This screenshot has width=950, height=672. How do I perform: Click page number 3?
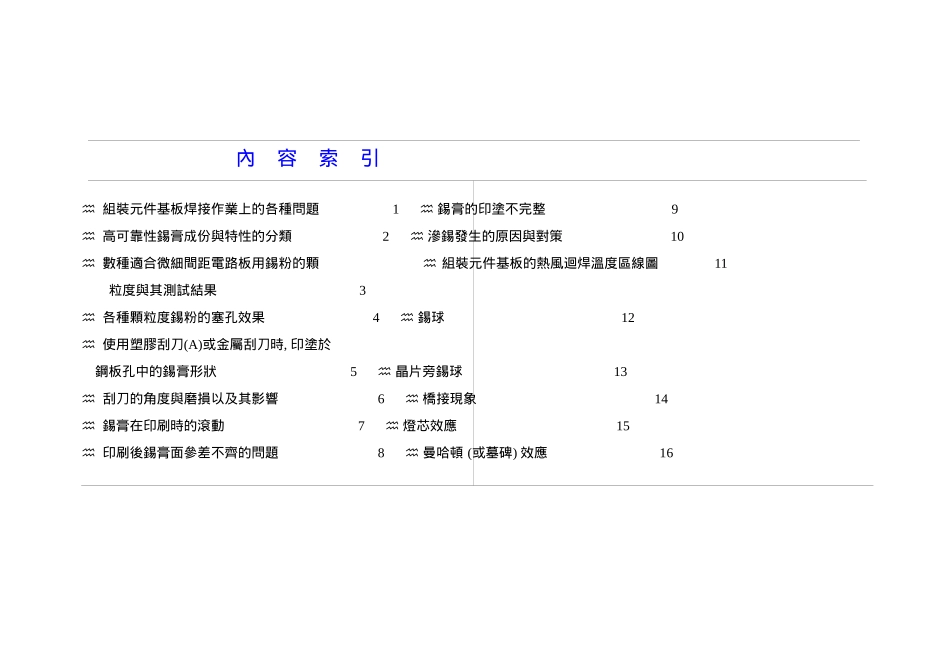point(362,291)
